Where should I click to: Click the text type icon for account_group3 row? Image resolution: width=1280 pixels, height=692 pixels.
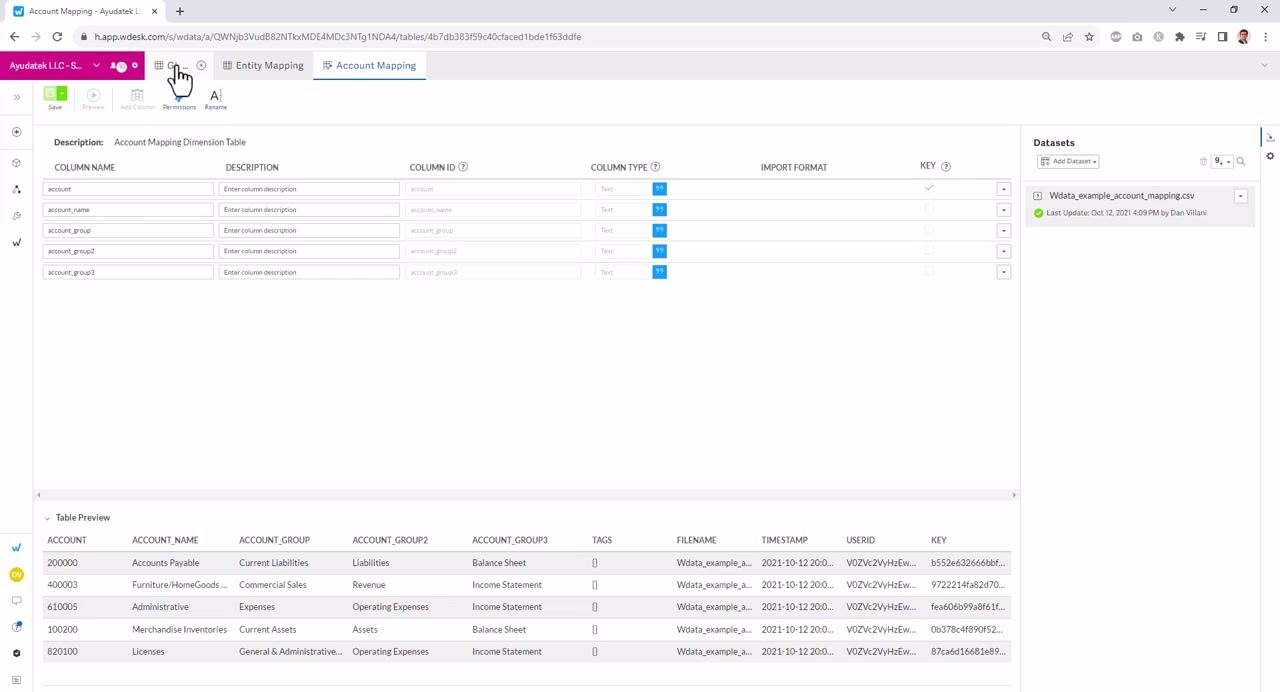click(659, 272)
